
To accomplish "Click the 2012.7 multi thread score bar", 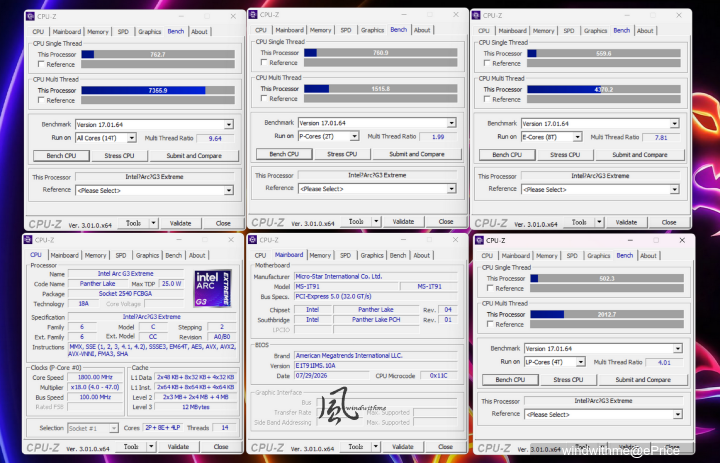I will [607, 315].
